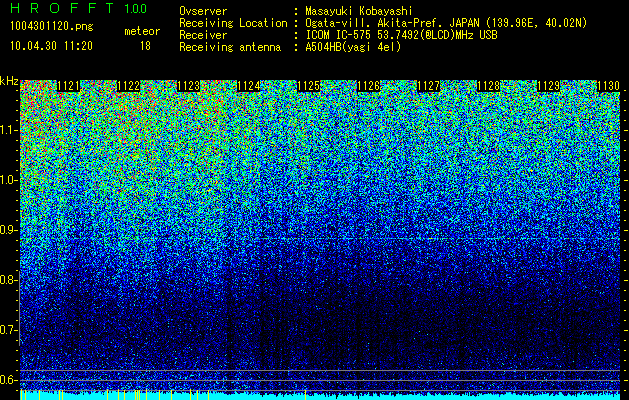Click the 1128 time marker
Screen dimensions: 629x400
[489, 86]
